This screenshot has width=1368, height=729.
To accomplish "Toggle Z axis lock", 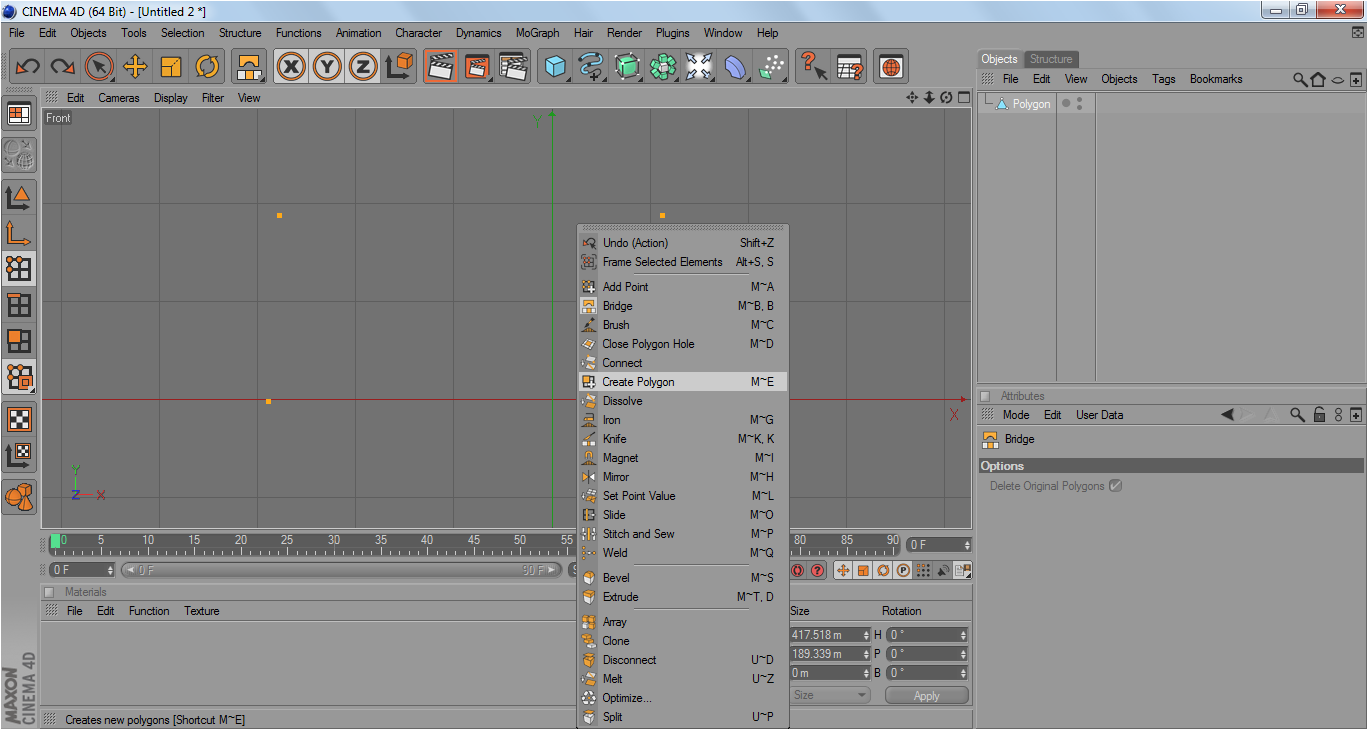I will pyautogui.click(x=363, y=67).
